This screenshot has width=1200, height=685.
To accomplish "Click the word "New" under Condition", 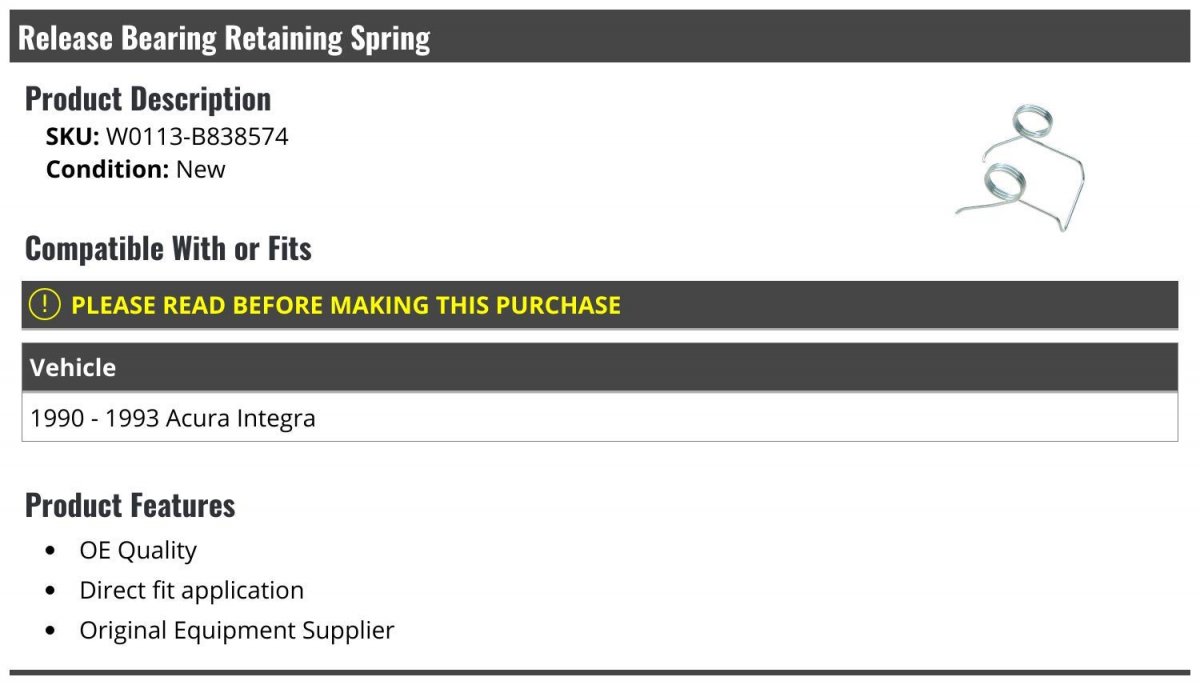I will point(201,169).
